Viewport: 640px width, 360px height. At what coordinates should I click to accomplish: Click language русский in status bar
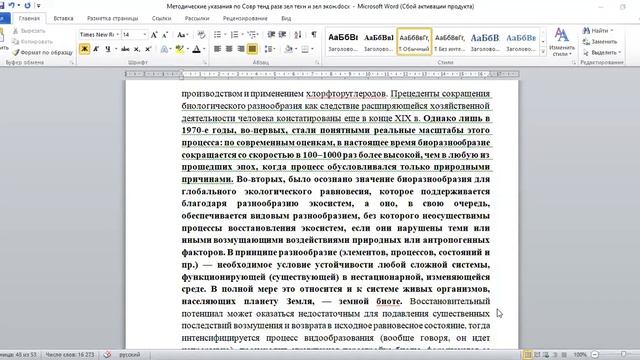coord(129,355)
